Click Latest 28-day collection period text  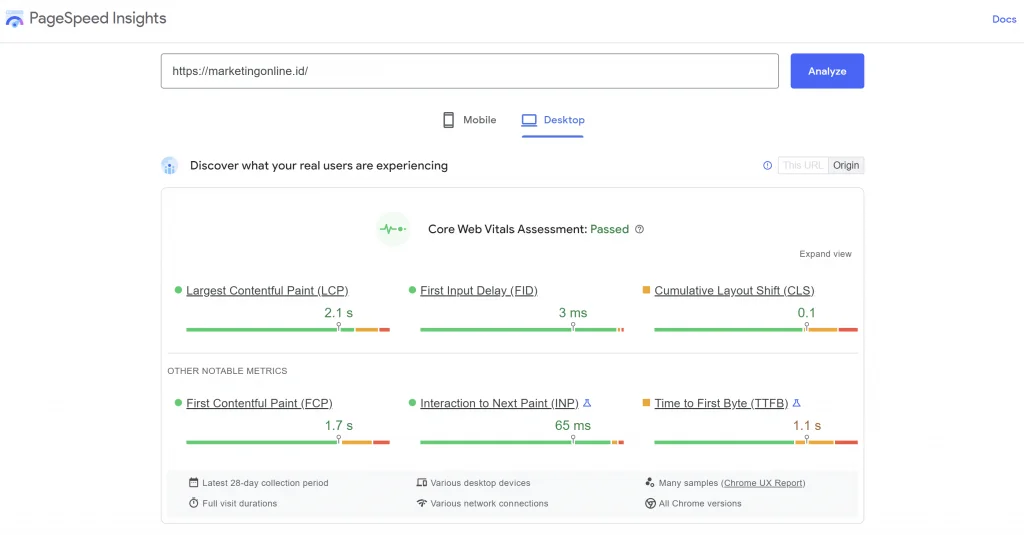(x=265, y=483)
